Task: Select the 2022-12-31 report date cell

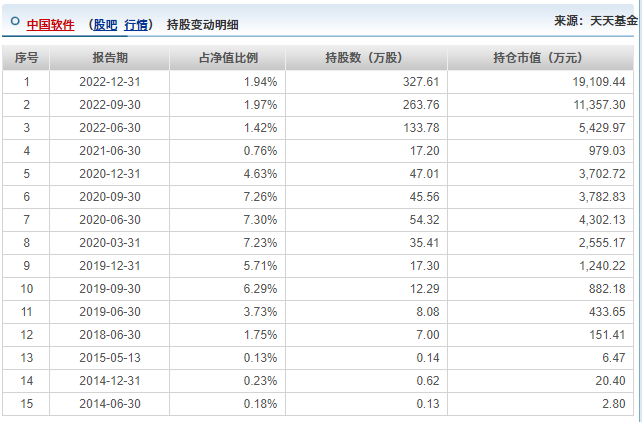Action: [109, 81]
